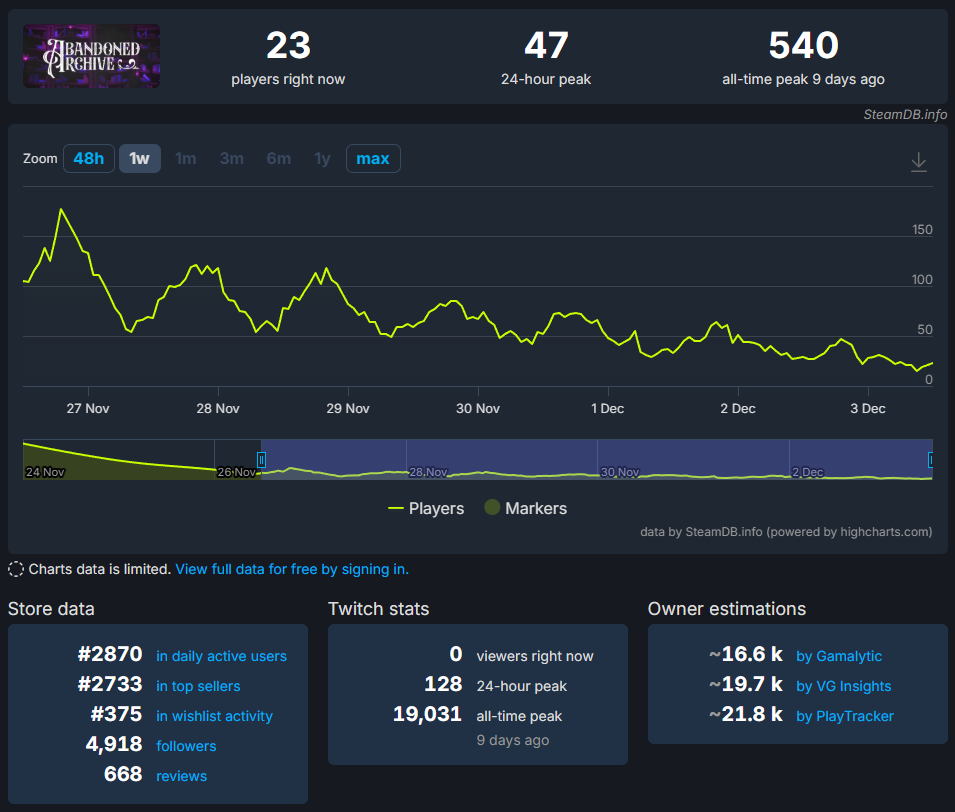Click the '30 Nov' x-axis label
Viewport: 955px width, 812px height.
point(478,408)
